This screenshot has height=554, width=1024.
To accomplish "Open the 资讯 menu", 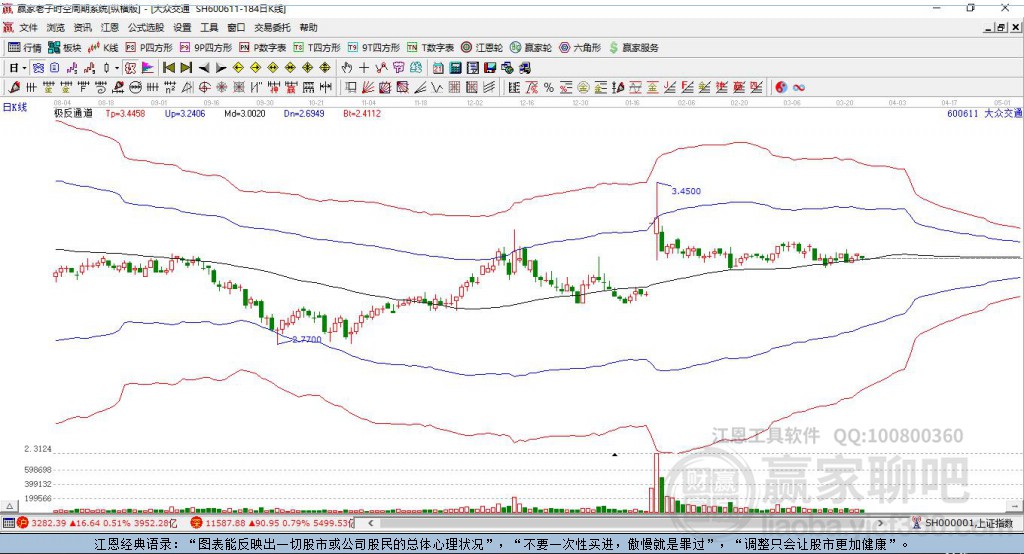I will 82,27.
